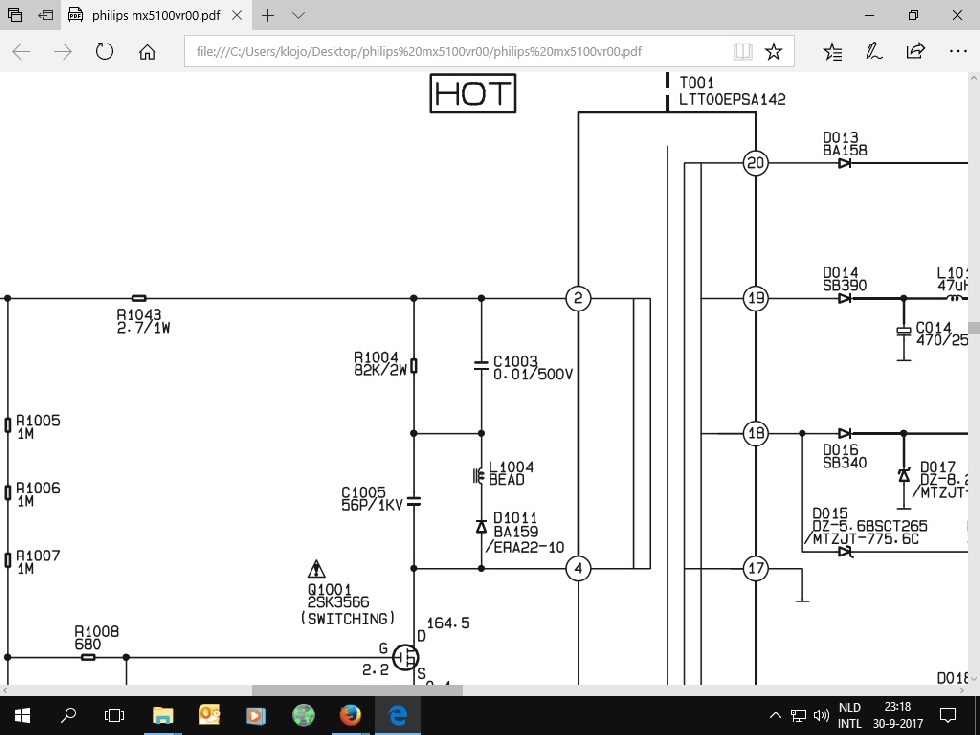Close the philips mx5100vr00.pdf tab
The height and width of the screenshot is (735, 980).
pos(237,15)
